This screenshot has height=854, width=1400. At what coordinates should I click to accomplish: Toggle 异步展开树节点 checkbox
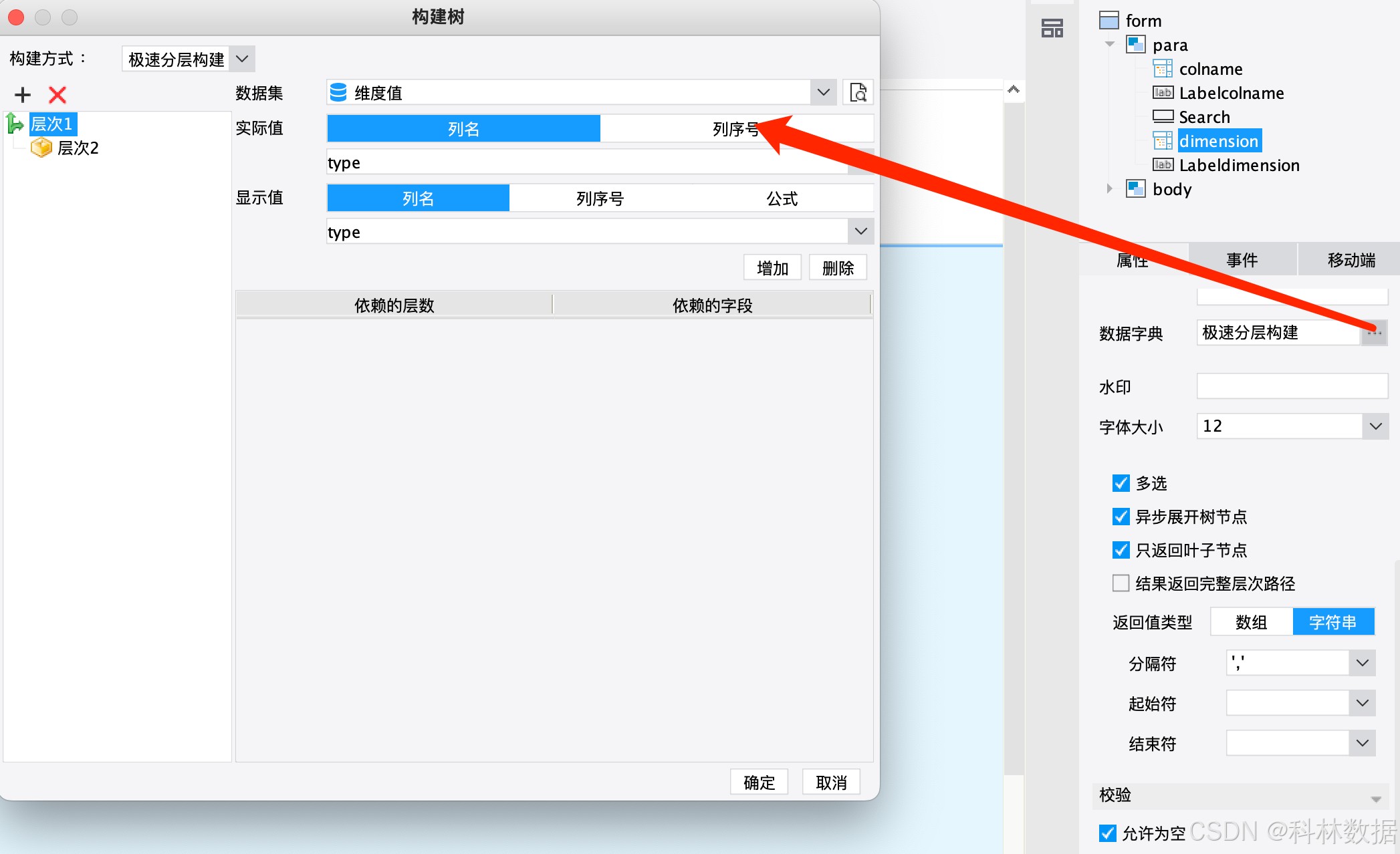point(1121,517)
